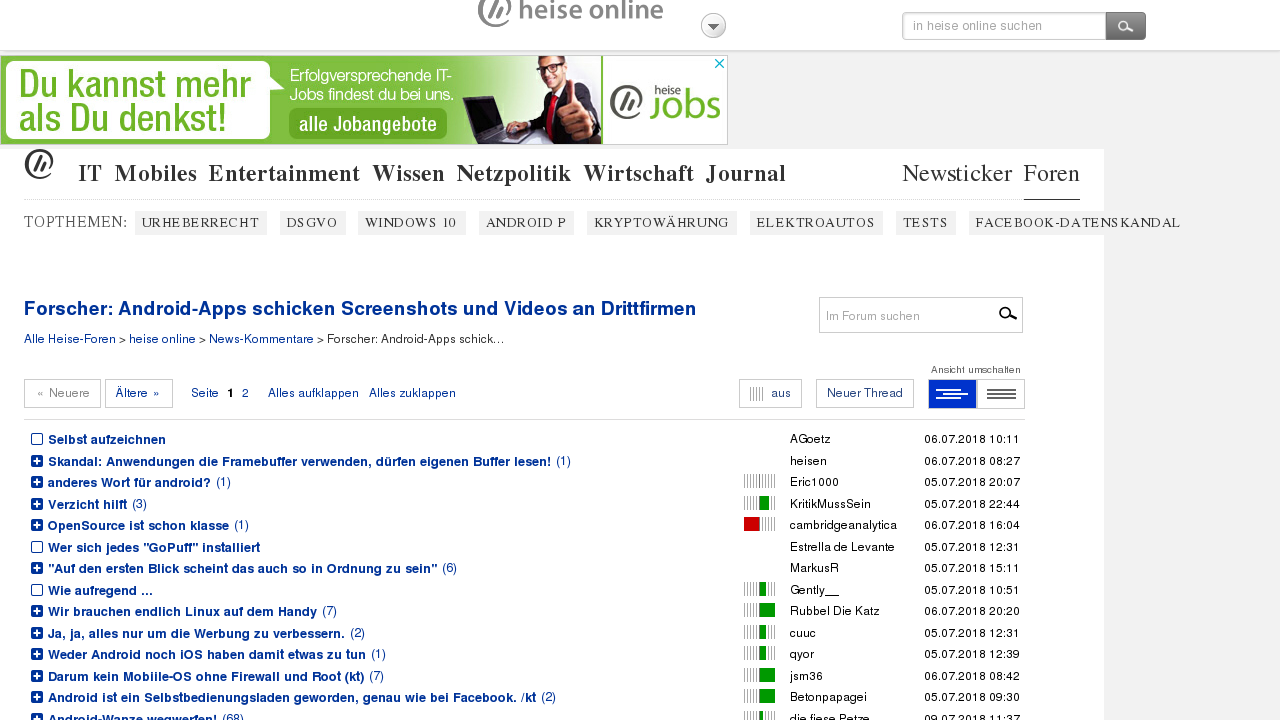Viewport: 1280px width, 720px height.
Task: Click the green rating bar for 'Verzicht hilft'
Action: tap(759, 503)
